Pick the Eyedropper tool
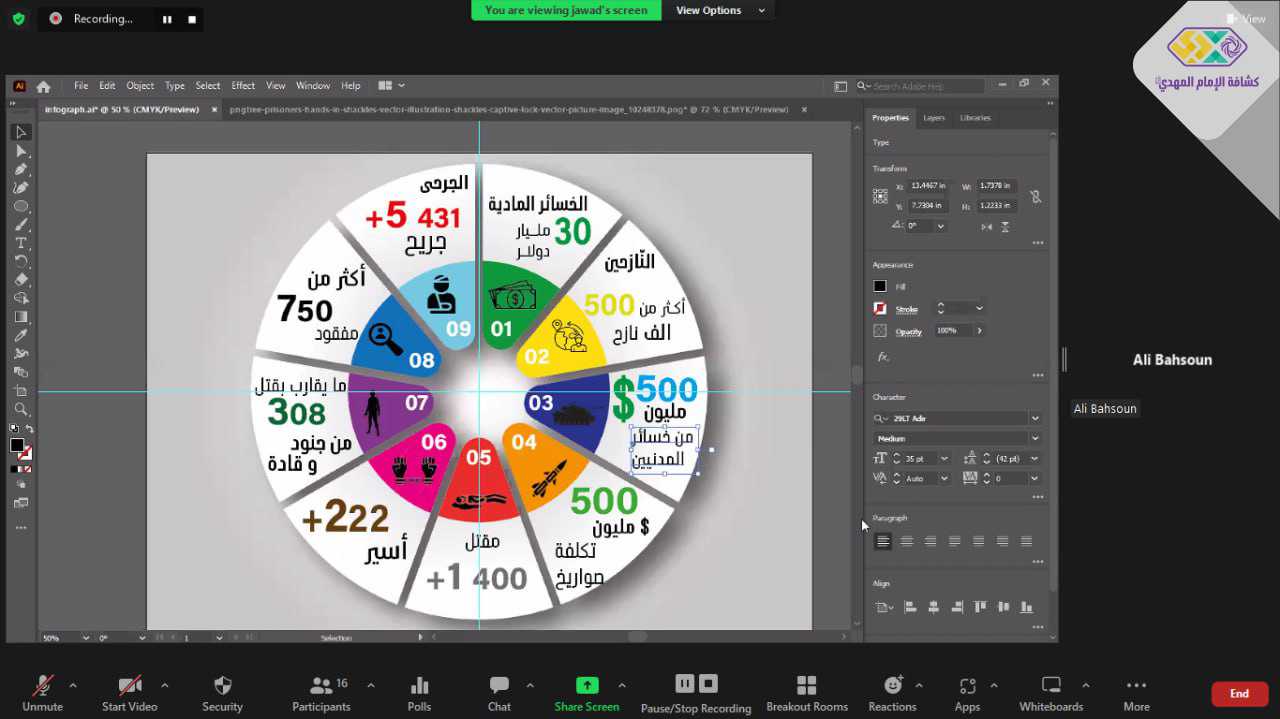 click(20, 335)
